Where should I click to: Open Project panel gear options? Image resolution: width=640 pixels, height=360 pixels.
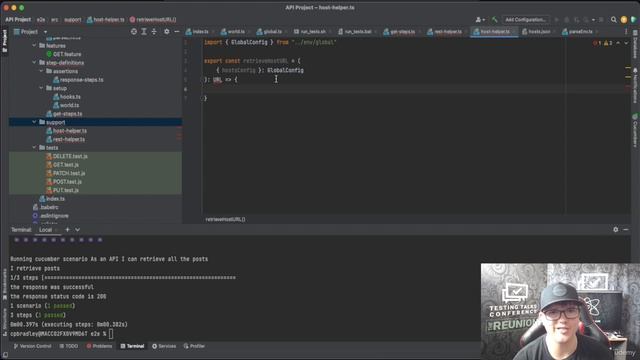(x=167, y=31)
